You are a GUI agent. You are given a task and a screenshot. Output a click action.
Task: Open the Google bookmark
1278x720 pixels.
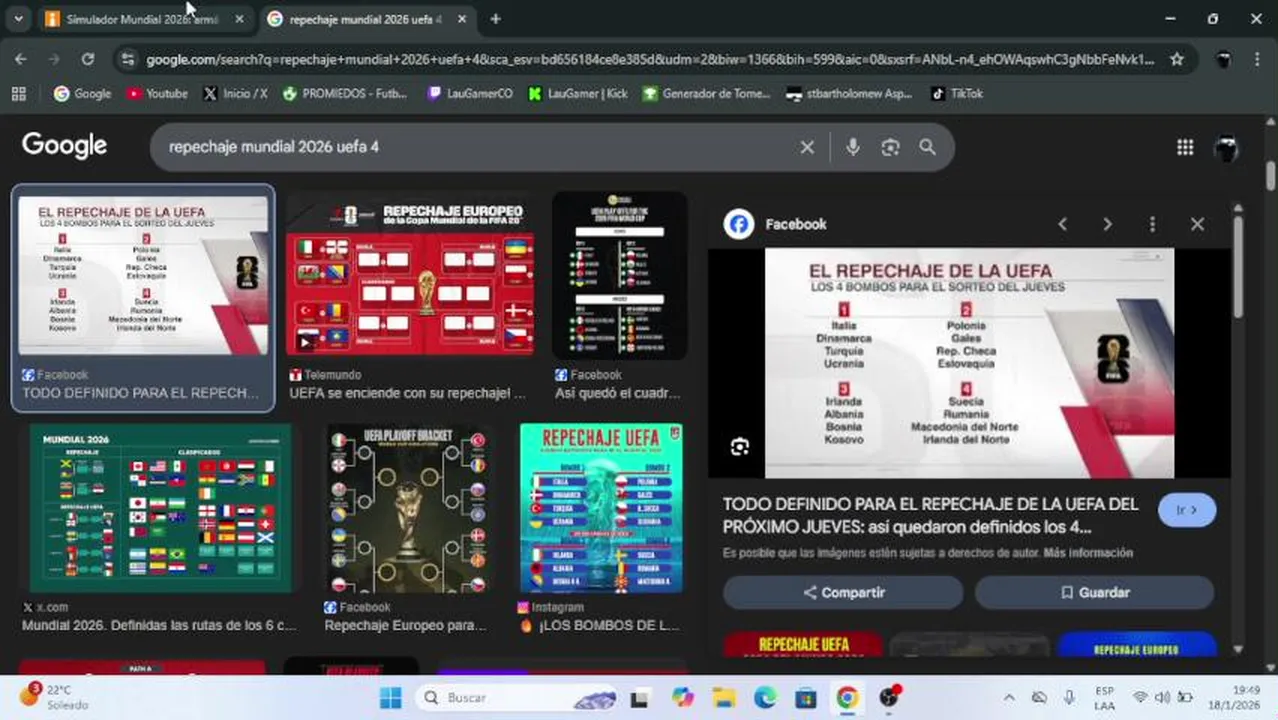click(x=82, y=93)
